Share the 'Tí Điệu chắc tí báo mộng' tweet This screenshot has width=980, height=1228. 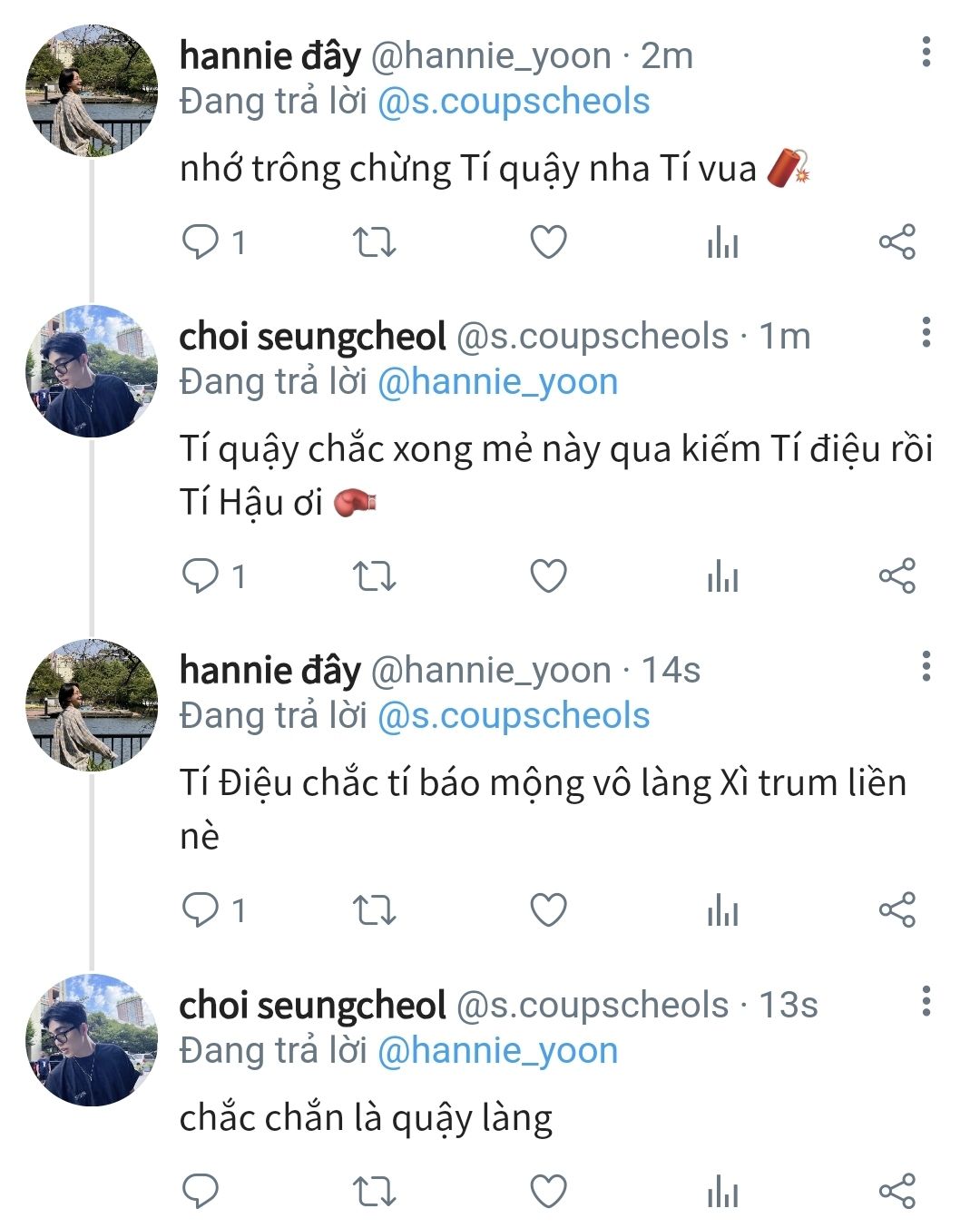click(x=897, y=909)
